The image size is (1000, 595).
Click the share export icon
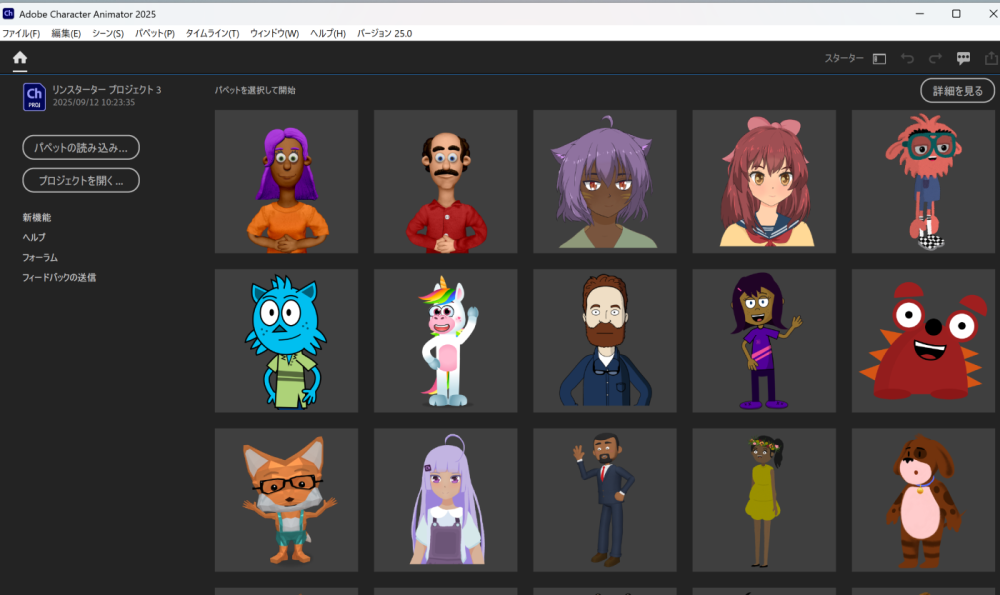[x=990, y=59]
